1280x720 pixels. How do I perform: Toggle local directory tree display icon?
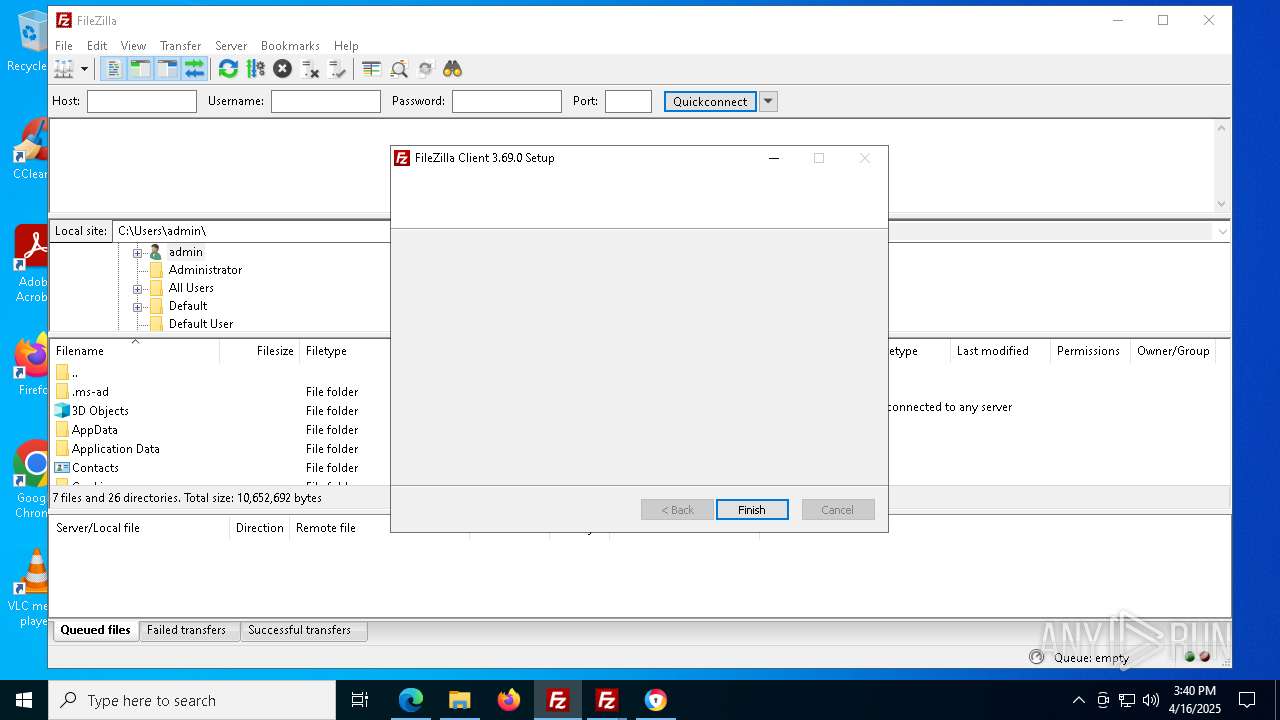click(x=140, y=69)
